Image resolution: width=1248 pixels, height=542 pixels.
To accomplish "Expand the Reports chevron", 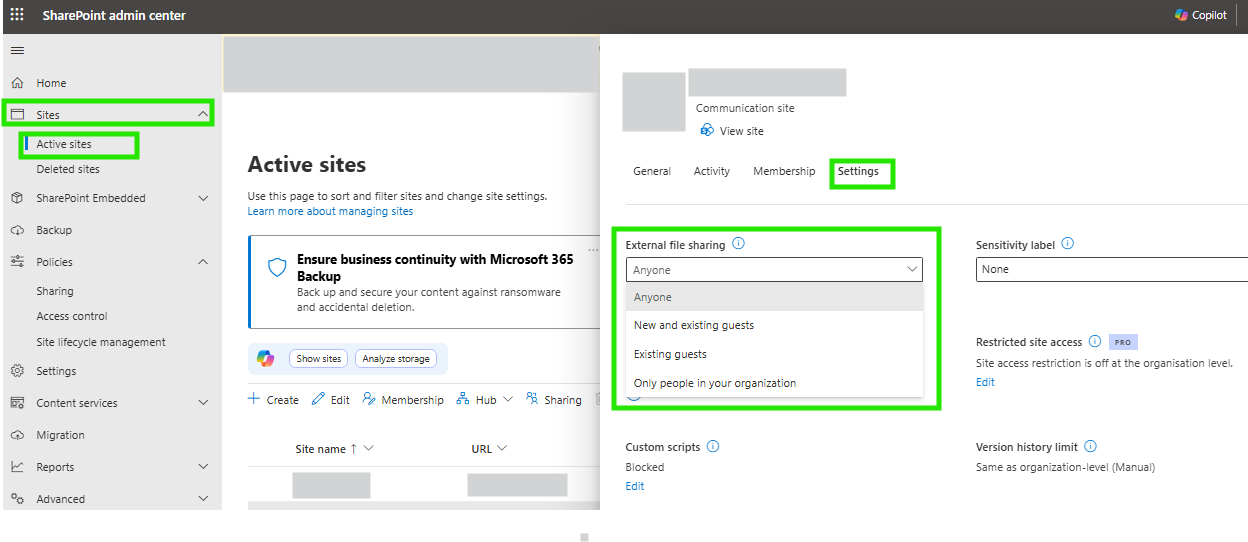I will click(203, 467).
